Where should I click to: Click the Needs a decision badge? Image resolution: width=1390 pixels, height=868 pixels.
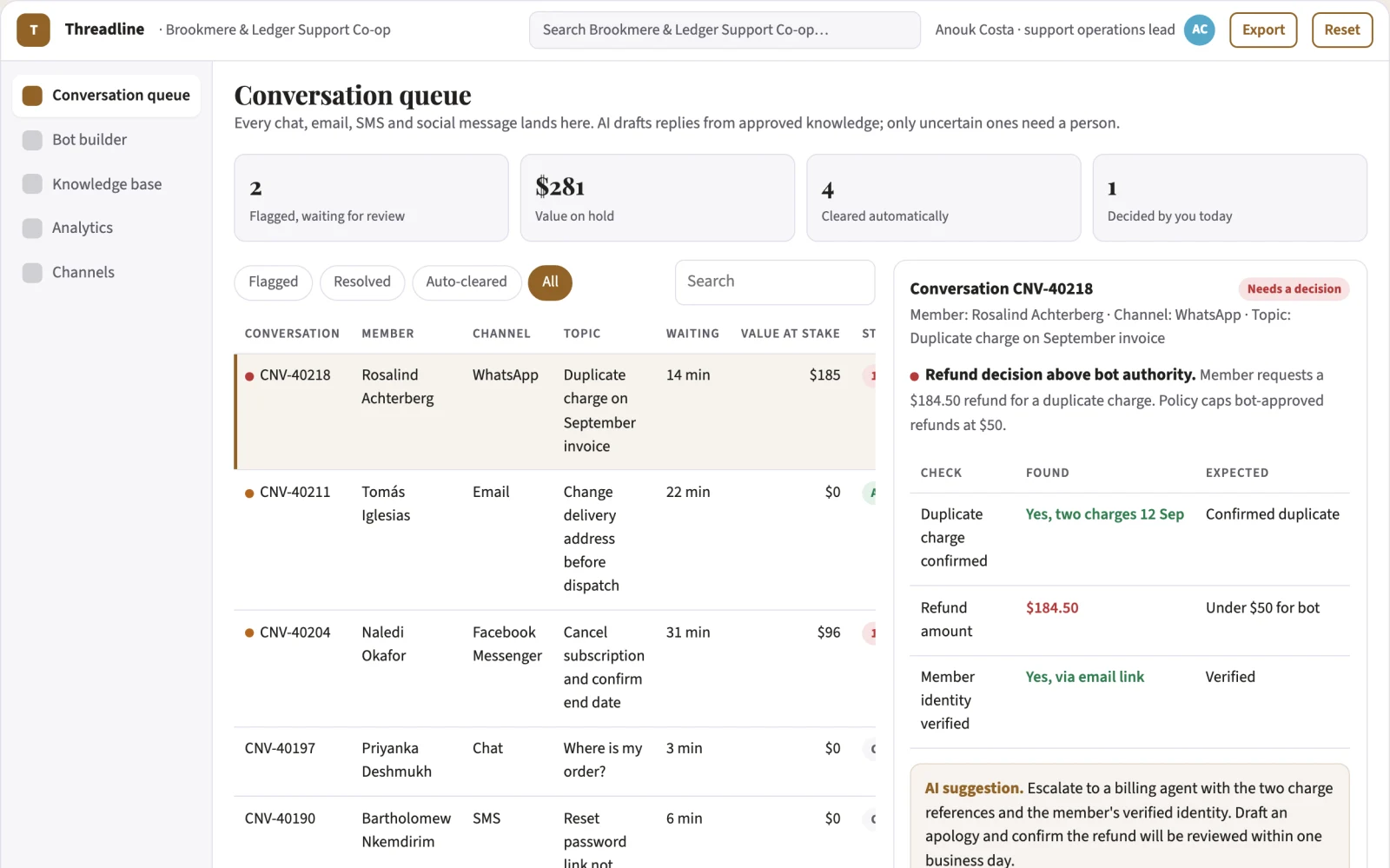(1294, 289)
